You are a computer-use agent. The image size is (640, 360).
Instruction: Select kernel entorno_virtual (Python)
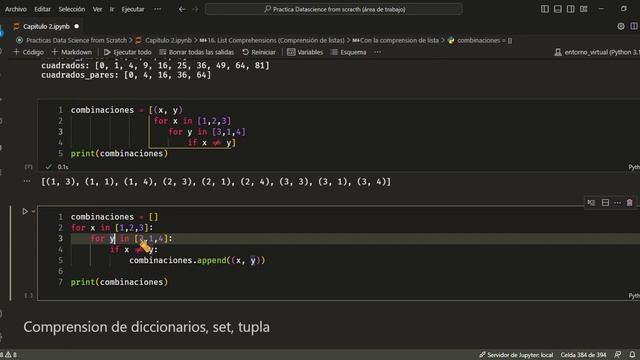coord(597,52)
